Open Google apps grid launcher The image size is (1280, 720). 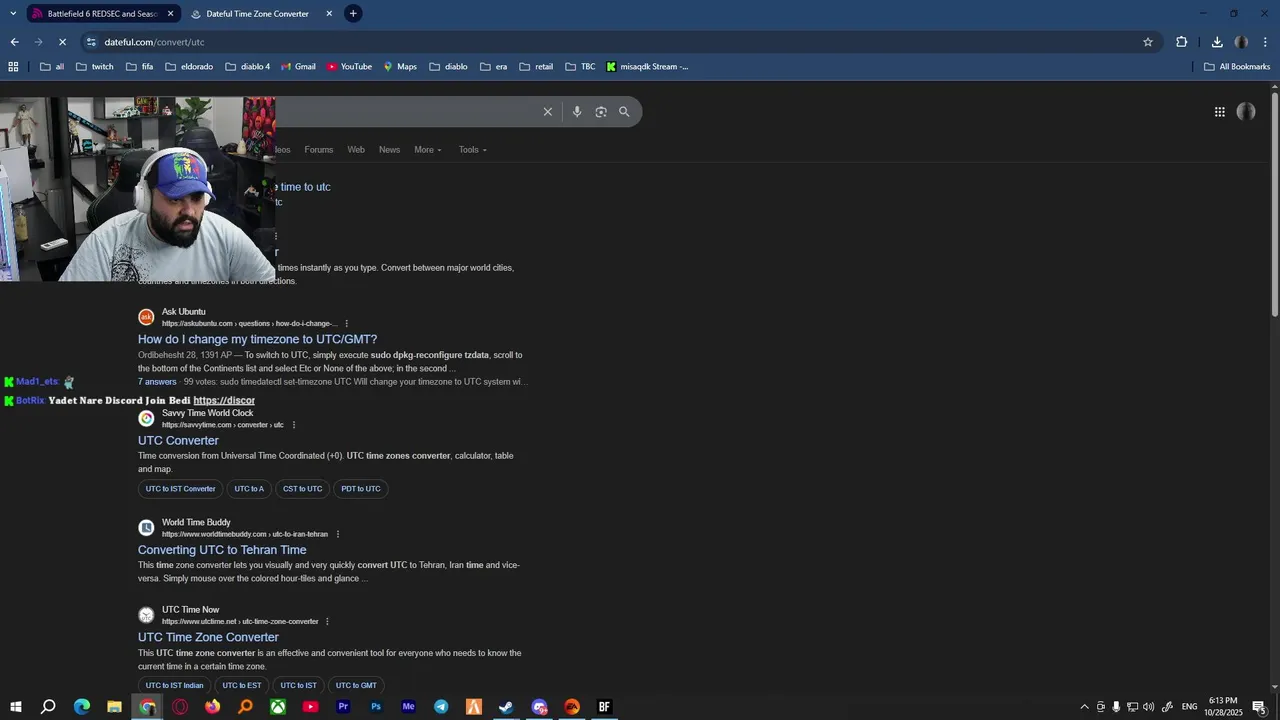point(1220,112)
